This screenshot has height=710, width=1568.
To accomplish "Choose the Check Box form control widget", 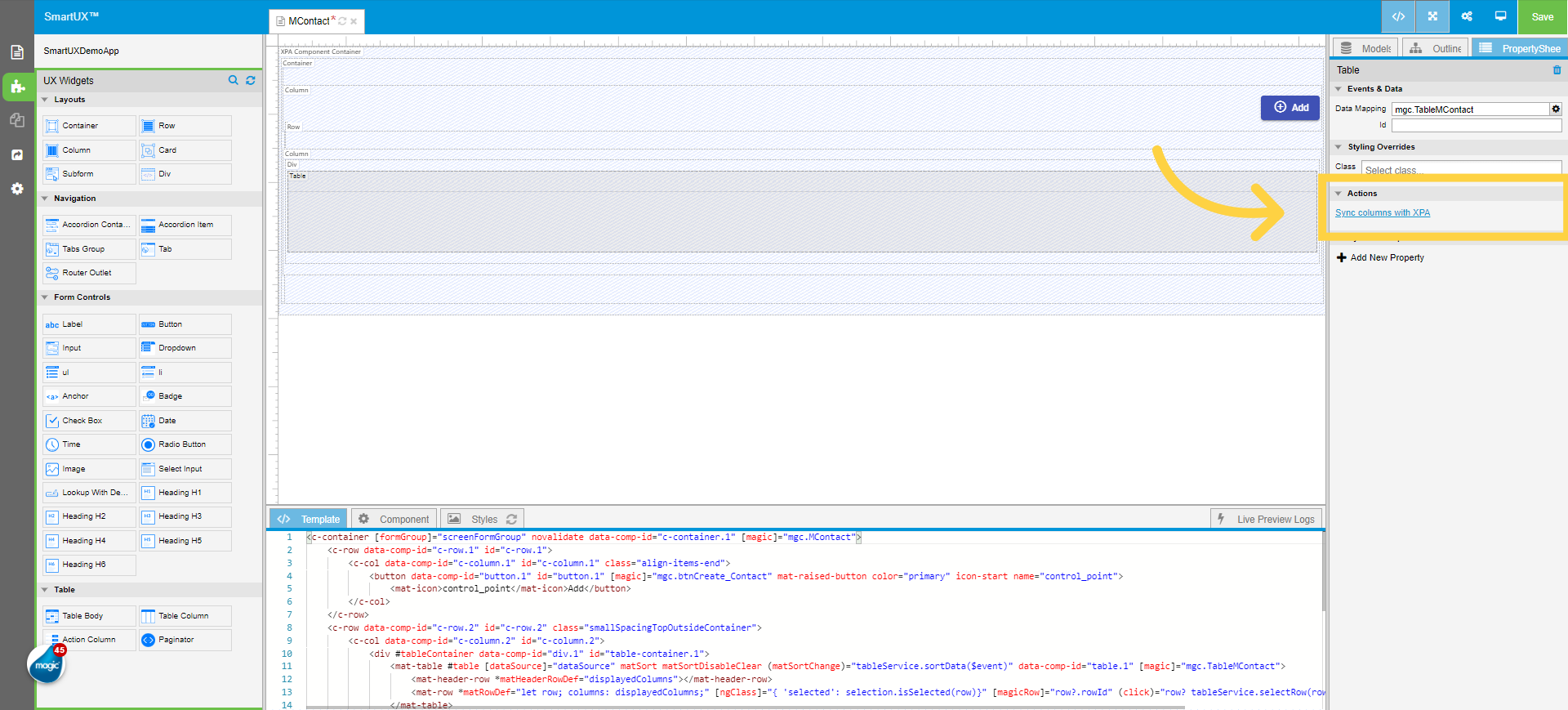I will (x=89, y=421).
